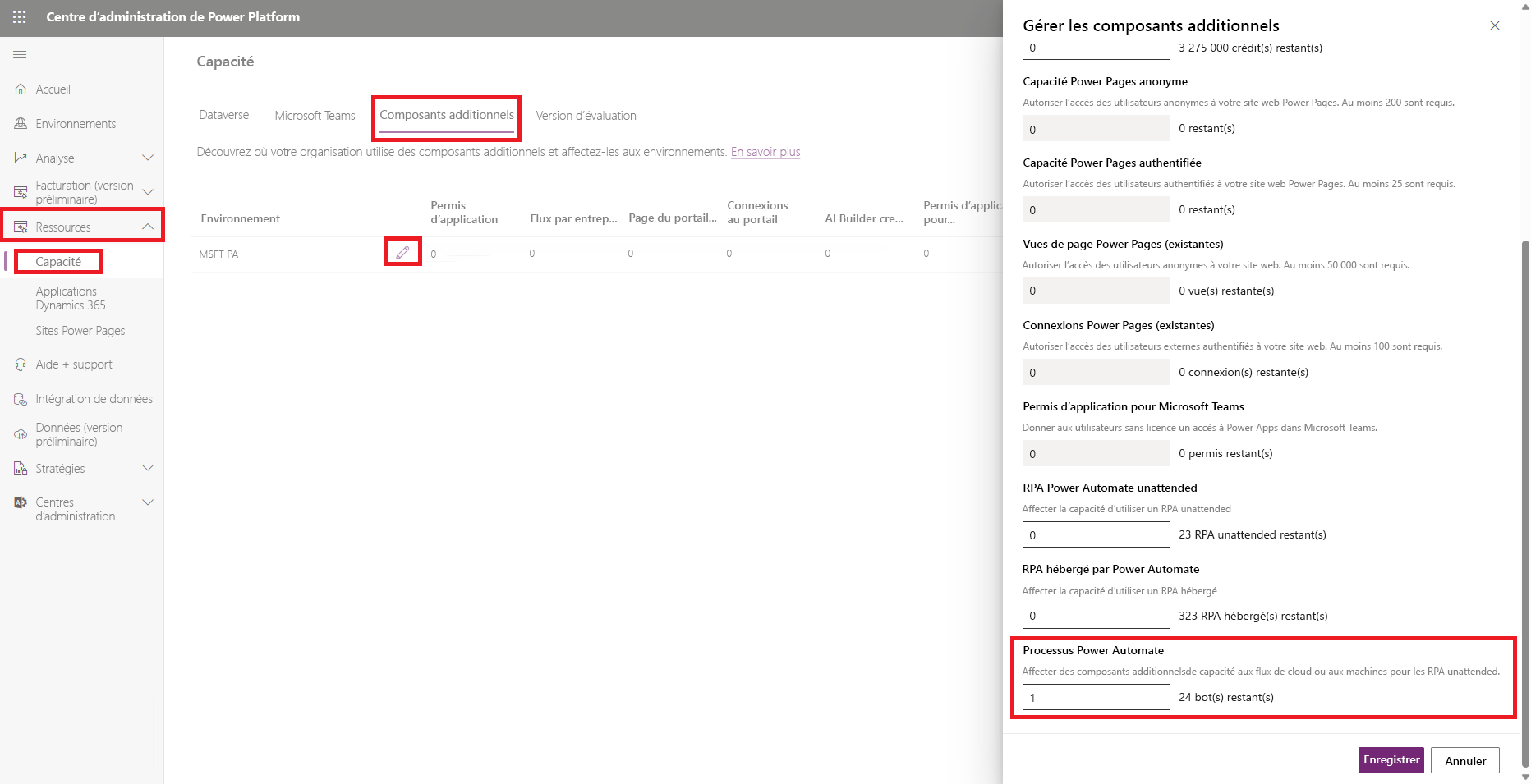Click the credits input at panel top
The width and height of the screenshot is (1531, 784).
click(1096, 48)
